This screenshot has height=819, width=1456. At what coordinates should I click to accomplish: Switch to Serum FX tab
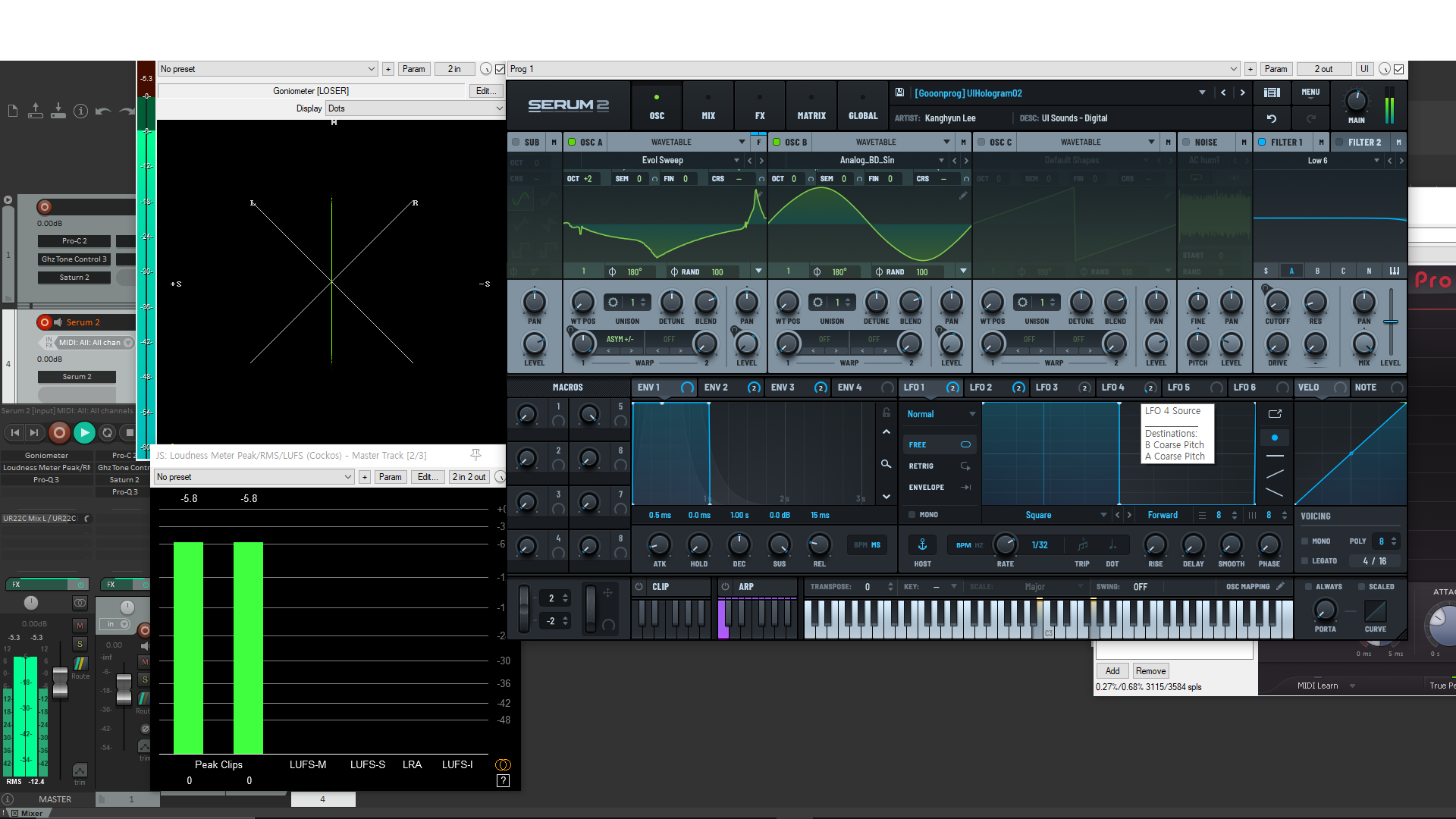(x=760, y=106)
